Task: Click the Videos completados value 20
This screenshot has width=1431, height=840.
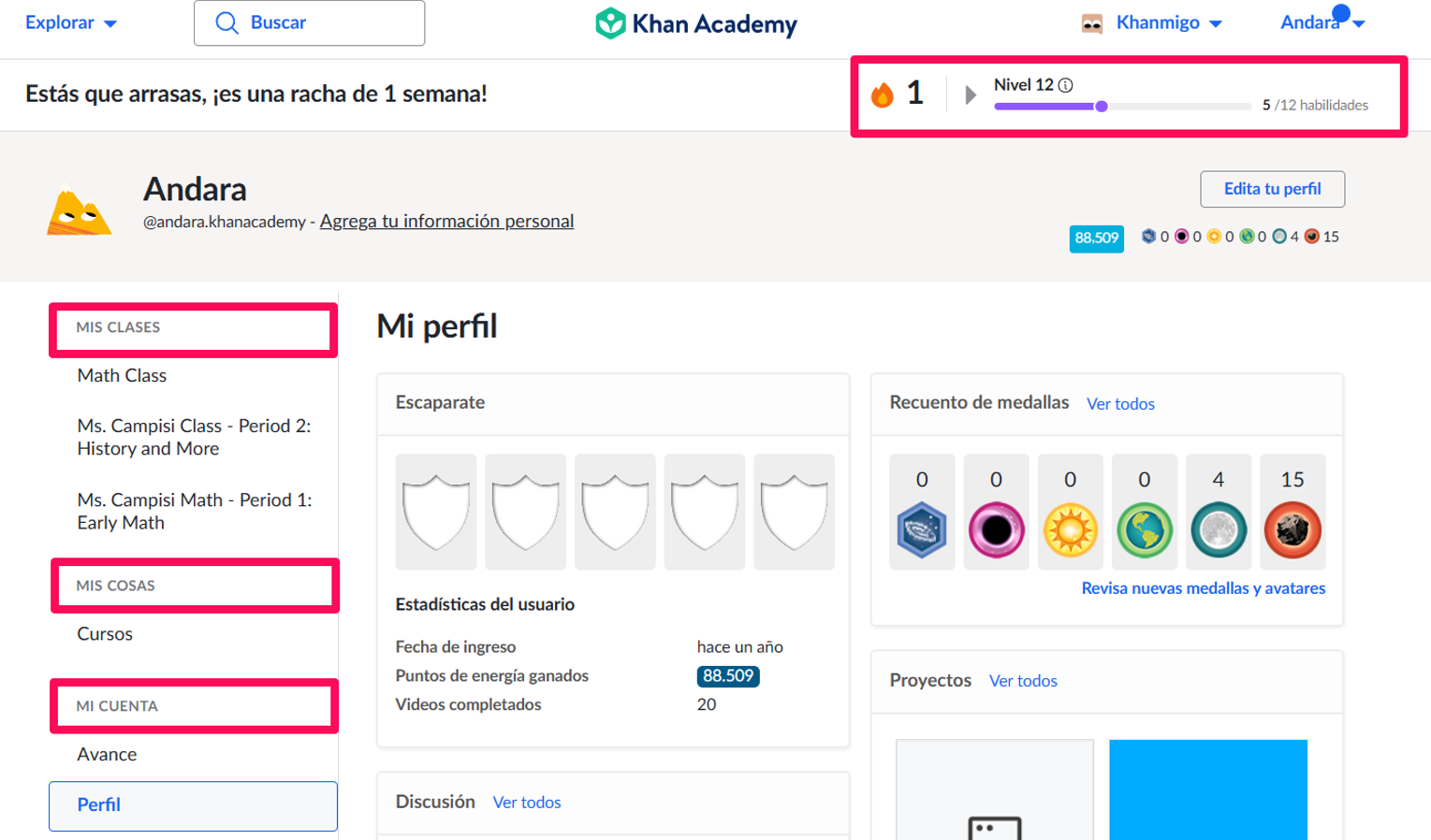Action: click(x=706, y=704)
